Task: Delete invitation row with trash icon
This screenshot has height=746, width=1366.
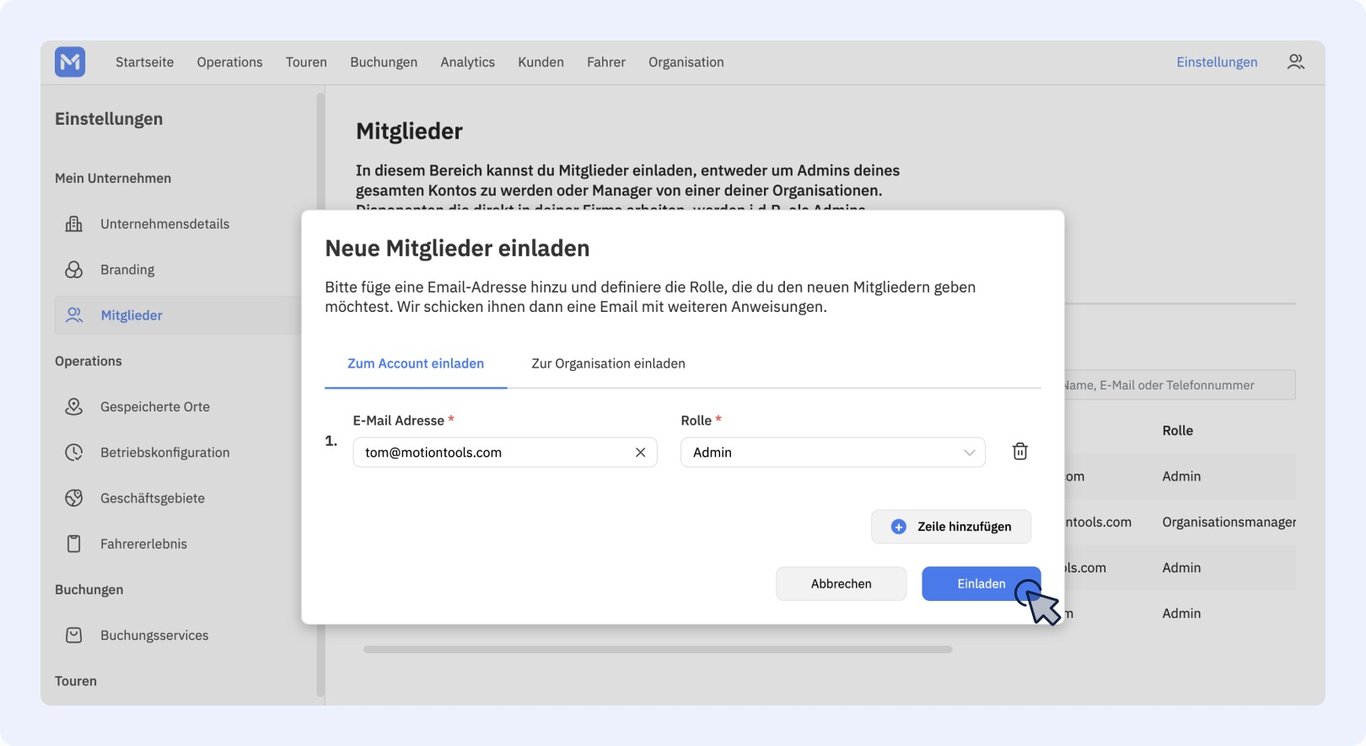Action: pyautogui.click(x=1020, y=451)
